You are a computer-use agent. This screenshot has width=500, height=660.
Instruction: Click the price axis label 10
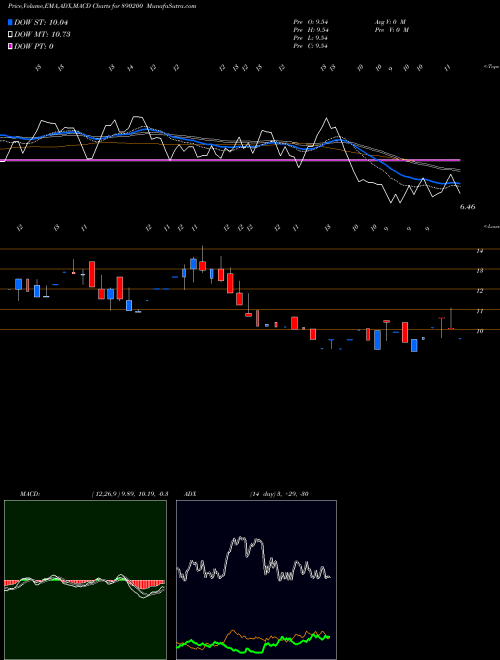(x=479, y=331)
